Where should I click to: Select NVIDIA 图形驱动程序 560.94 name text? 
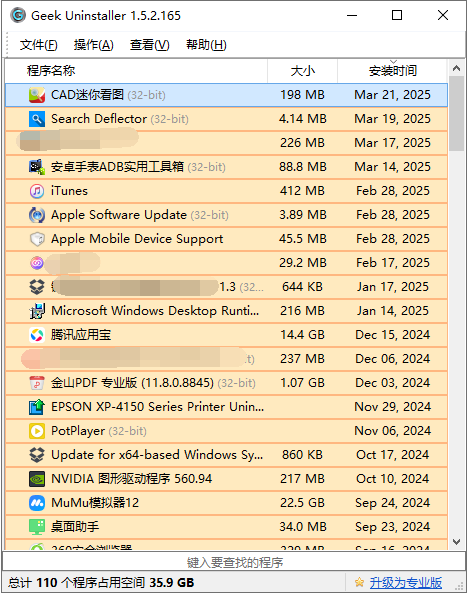131,479
